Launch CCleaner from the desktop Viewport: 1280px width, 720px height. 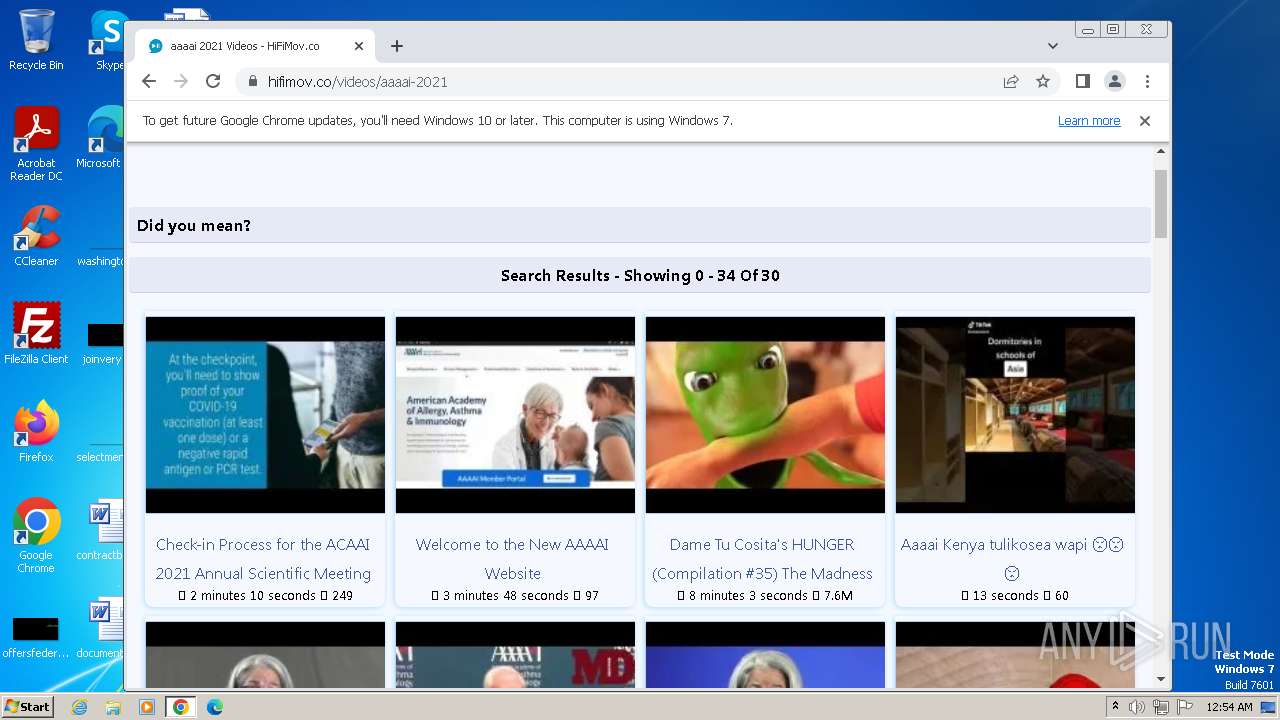36,236
